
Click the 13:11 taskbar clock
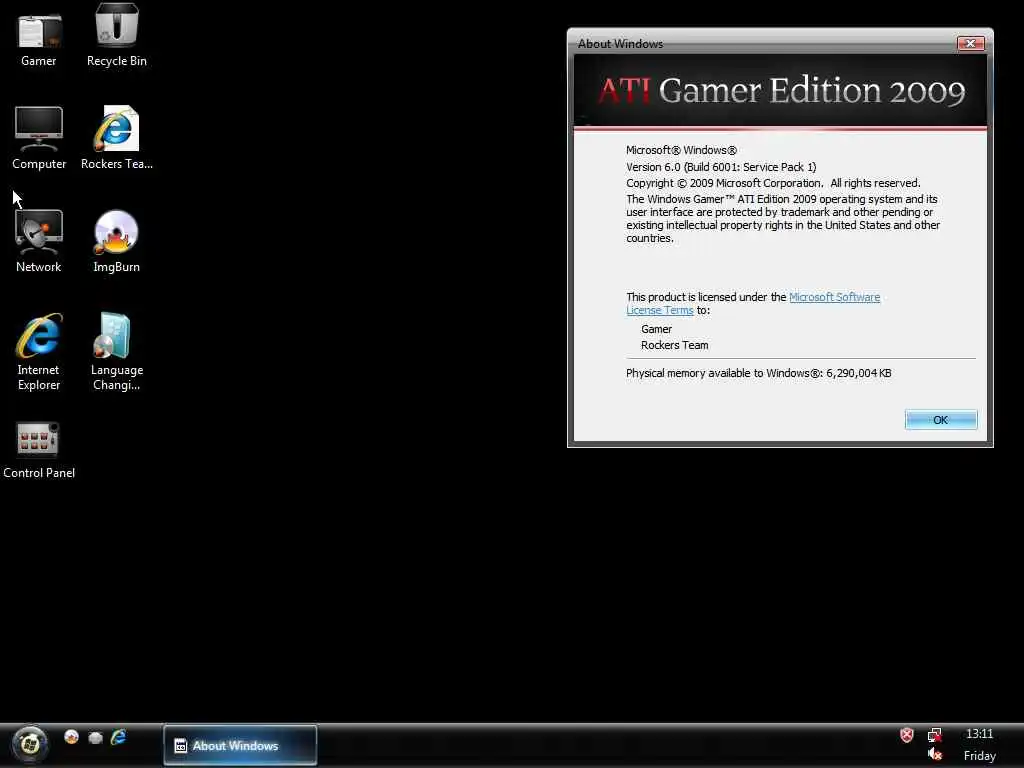(x=979, y=733)
